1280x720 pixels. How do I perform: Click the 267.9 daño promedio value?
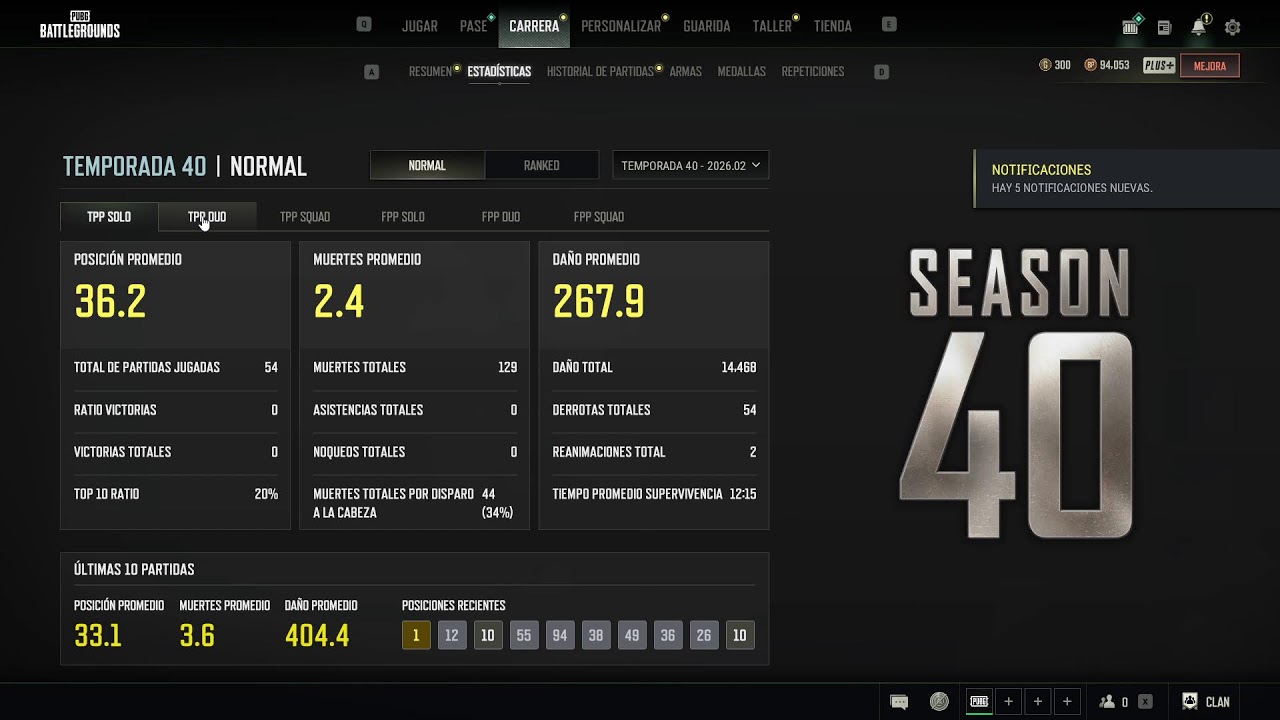598,302
